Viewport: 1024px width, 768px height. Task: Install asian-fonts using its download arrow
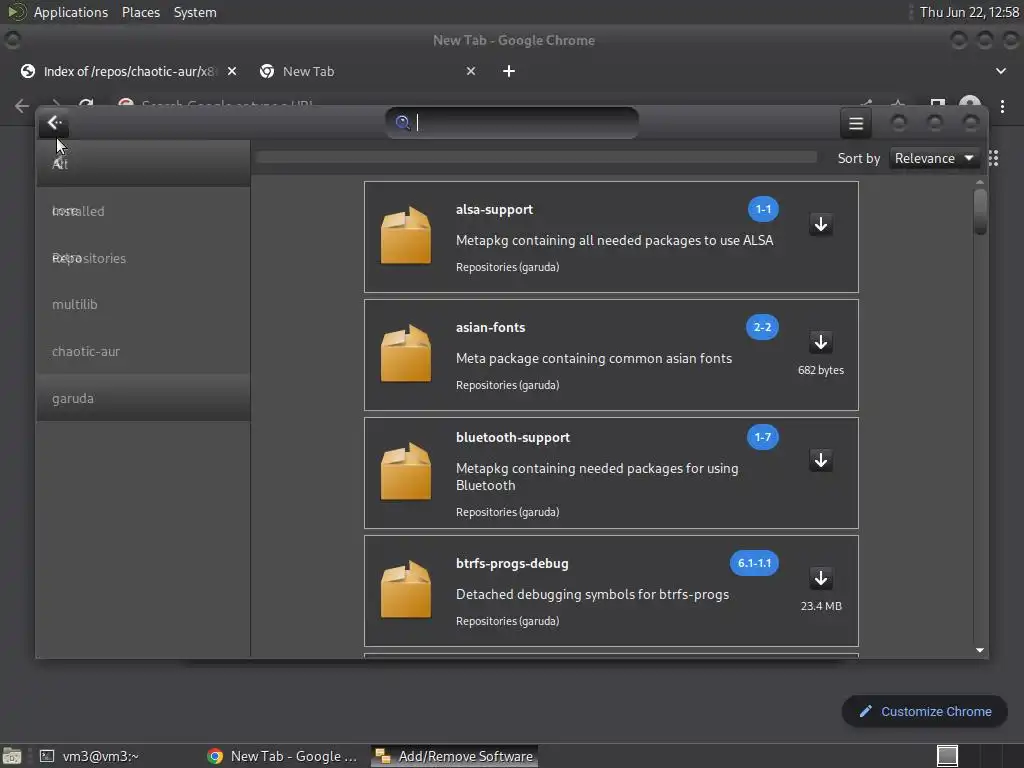821,342
